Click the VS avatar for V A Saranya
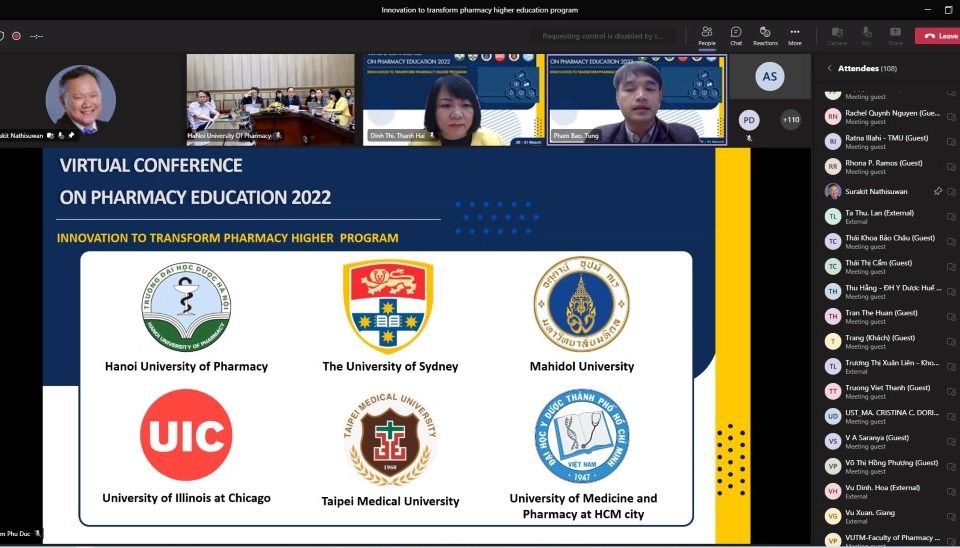This screenshot has width=960, height=548. [x=833, y=441]
